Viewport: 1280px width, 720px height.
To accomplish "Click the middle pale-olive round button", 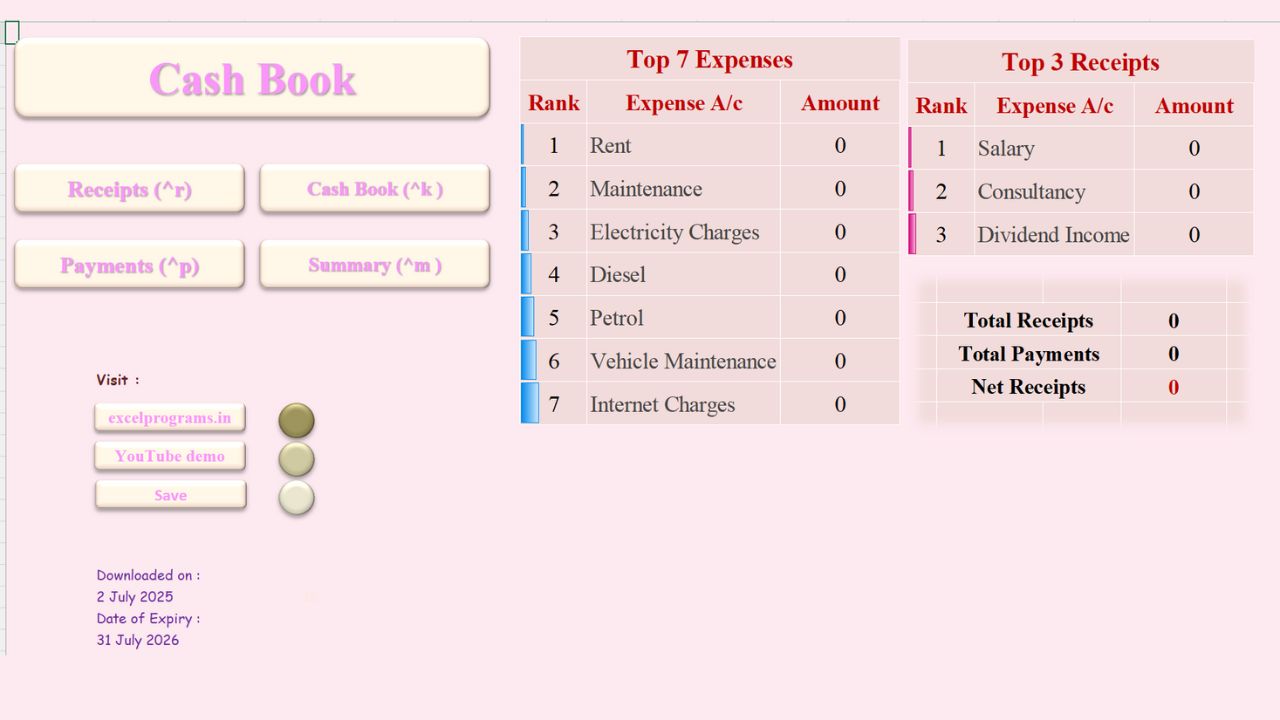I will tap(296, 459).
